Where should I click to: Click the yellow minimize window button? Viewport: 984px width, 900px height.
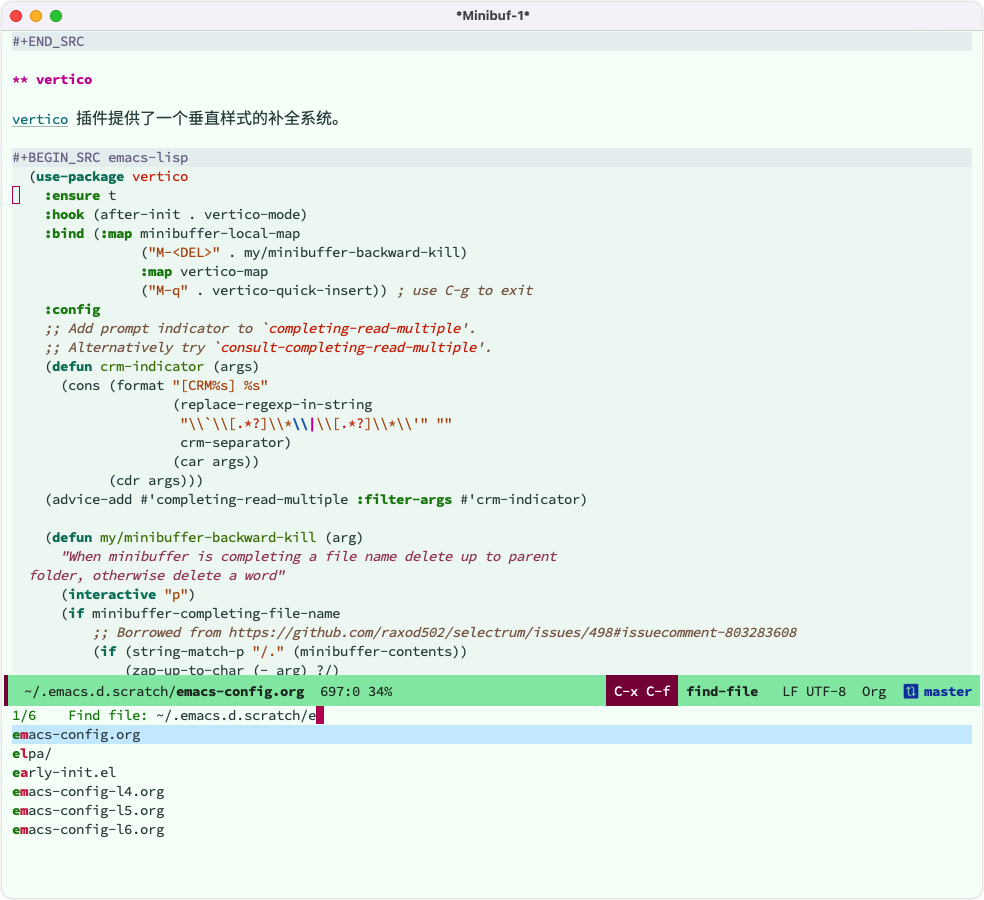pos(36,16)
